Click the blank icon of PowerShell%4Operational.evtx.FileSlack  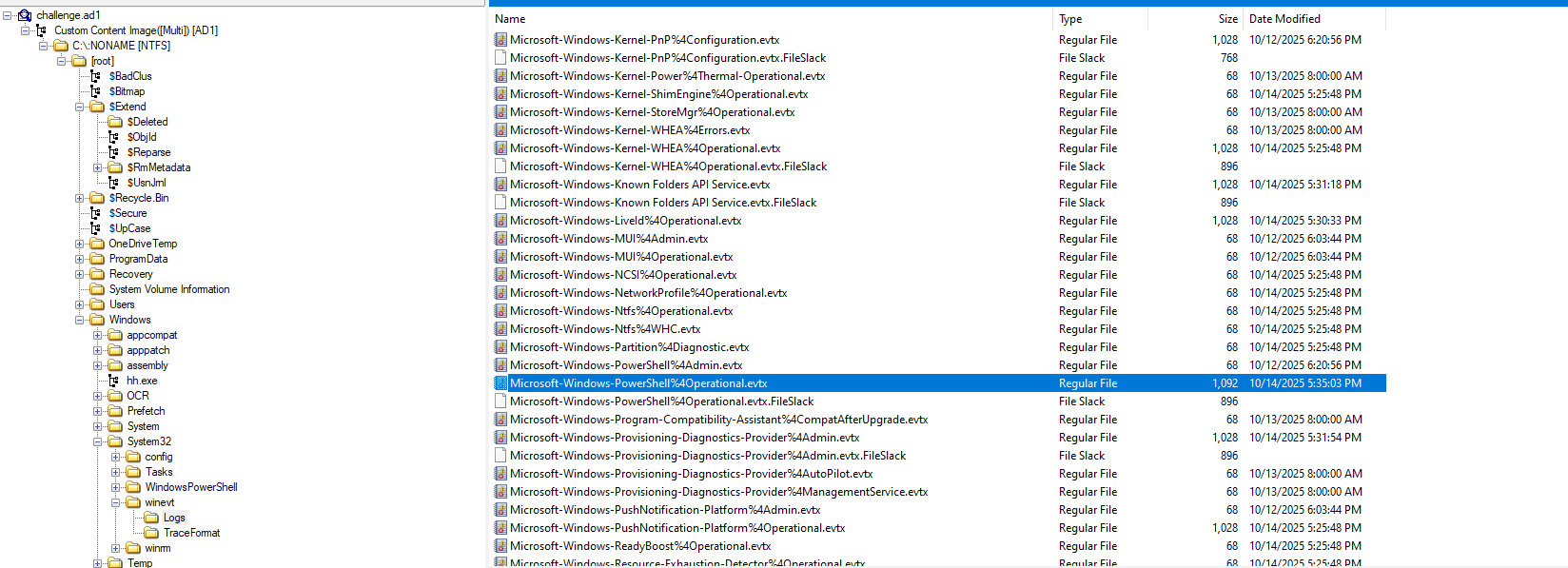coord(500,402)
